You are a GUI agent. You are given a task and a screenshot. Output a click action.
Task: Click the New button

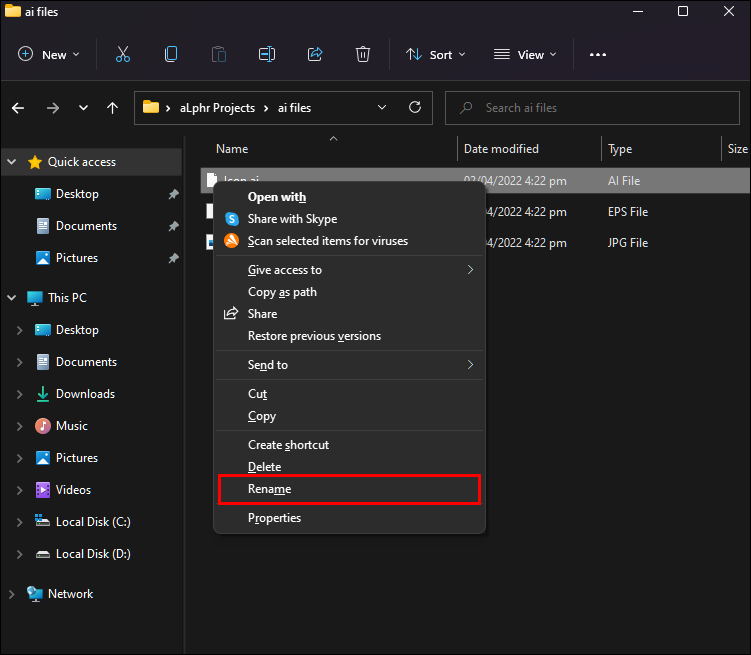click(48, 55)
